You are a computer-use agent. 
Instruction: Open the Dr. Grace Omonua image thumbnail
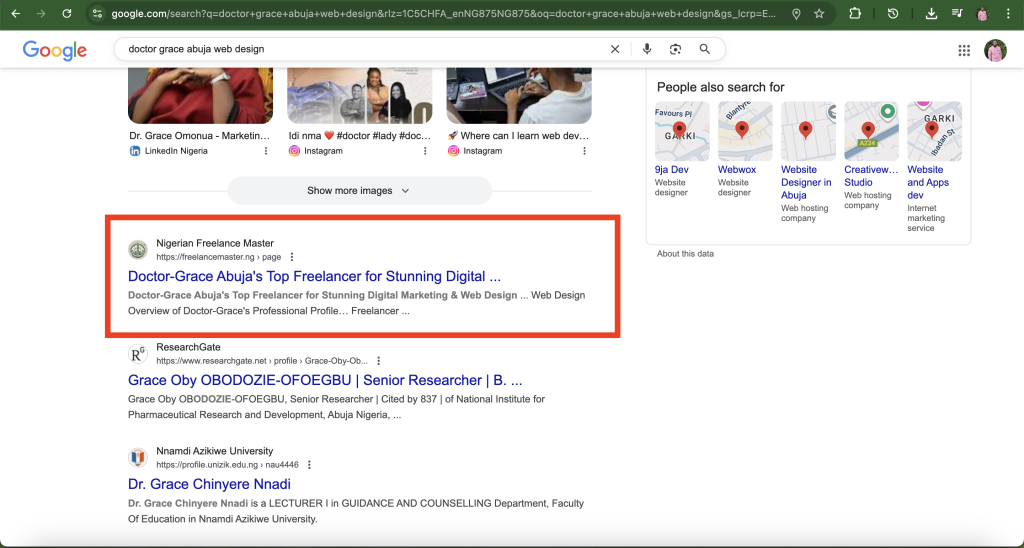[200, 95]
